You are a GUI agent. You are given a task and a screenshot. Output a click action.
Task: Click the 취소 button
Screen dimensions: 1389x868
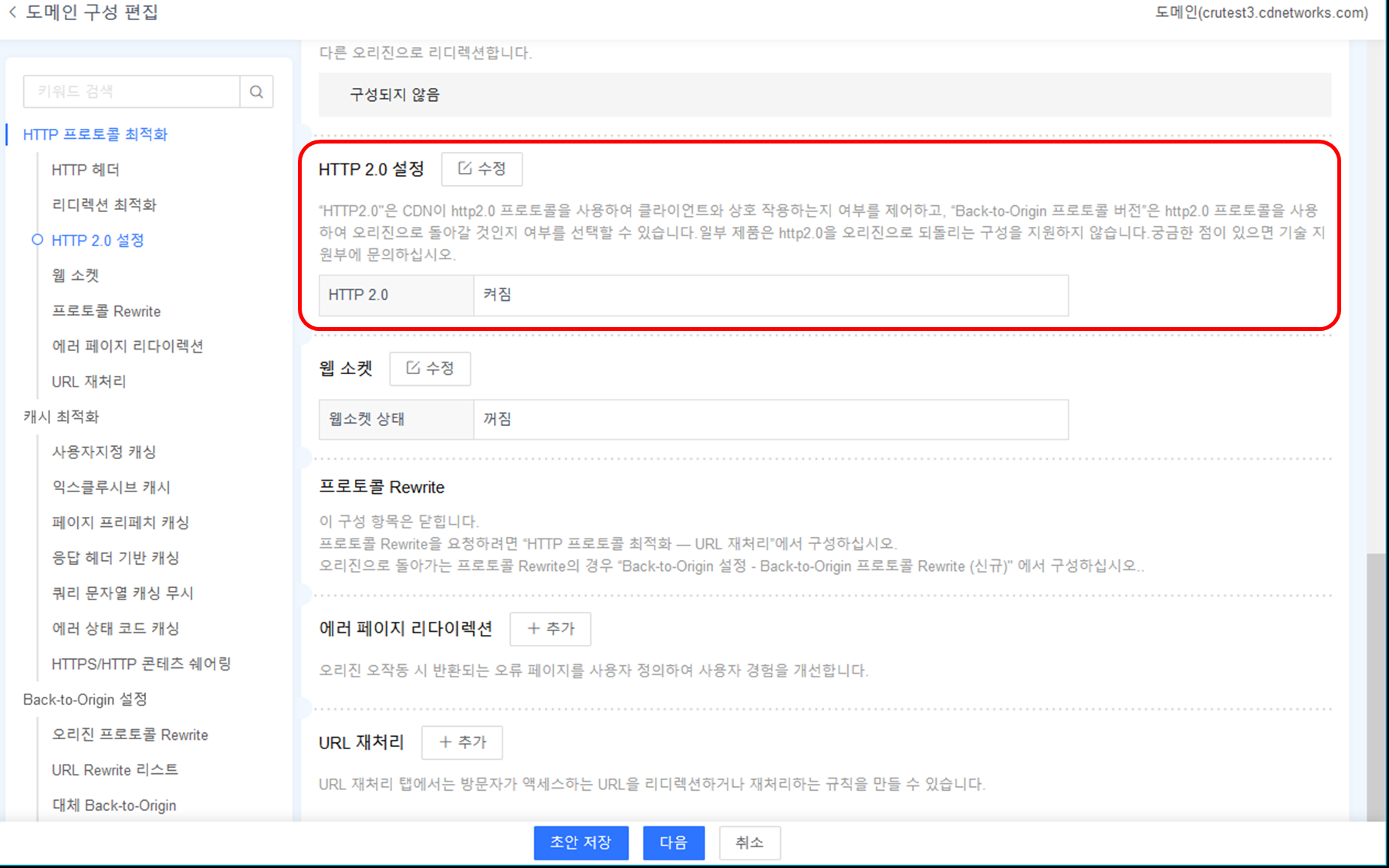[749, 843]
